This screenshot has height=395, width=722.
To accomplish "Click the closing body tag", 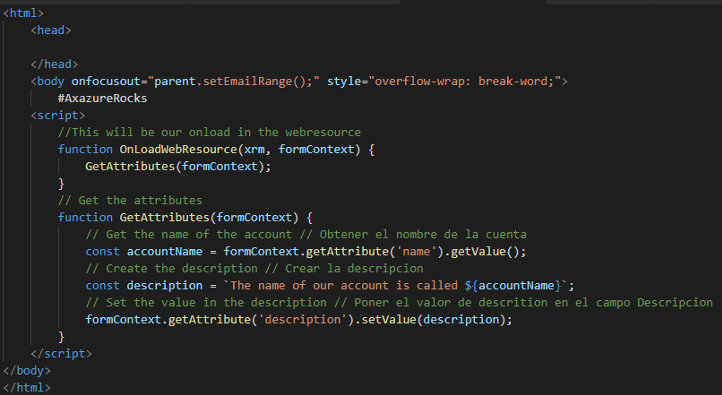I will 27,371.
